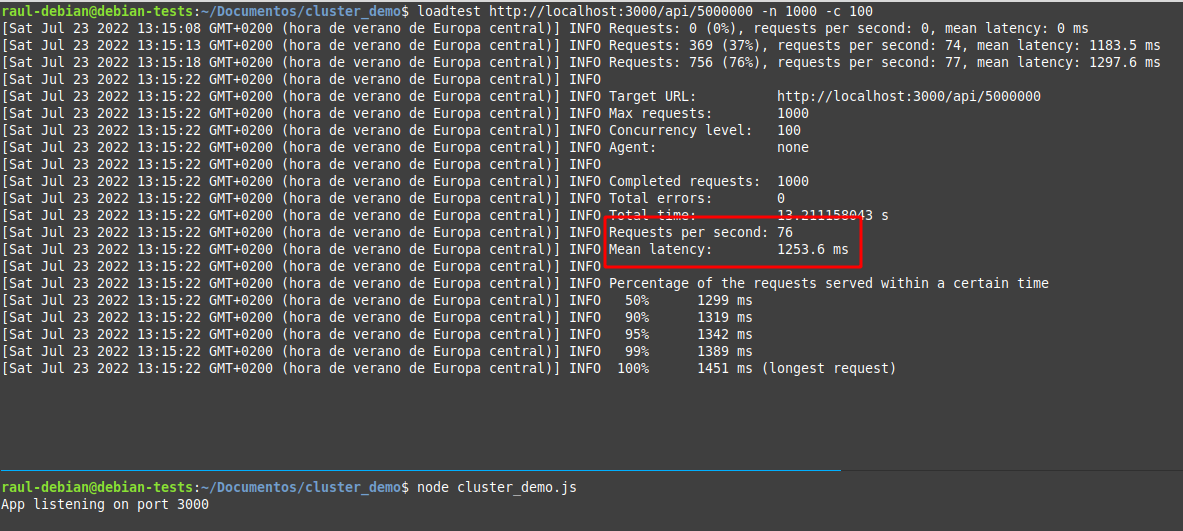Screen dimensions: 1183x531
Task: Click the 'Total errors: 0' line
Action: click(x=696, y=199)
